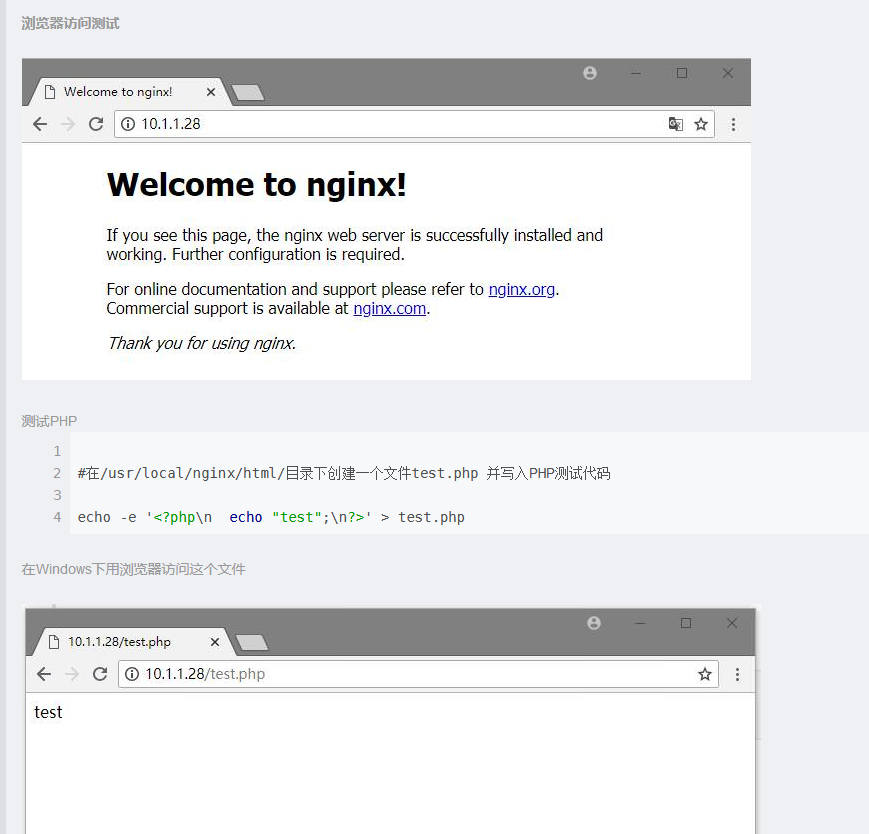Image resolution: width=869 pixels, height=834 pixels.
Task: Open a new tab beside the test.php tab
Action: click(252, 643)
